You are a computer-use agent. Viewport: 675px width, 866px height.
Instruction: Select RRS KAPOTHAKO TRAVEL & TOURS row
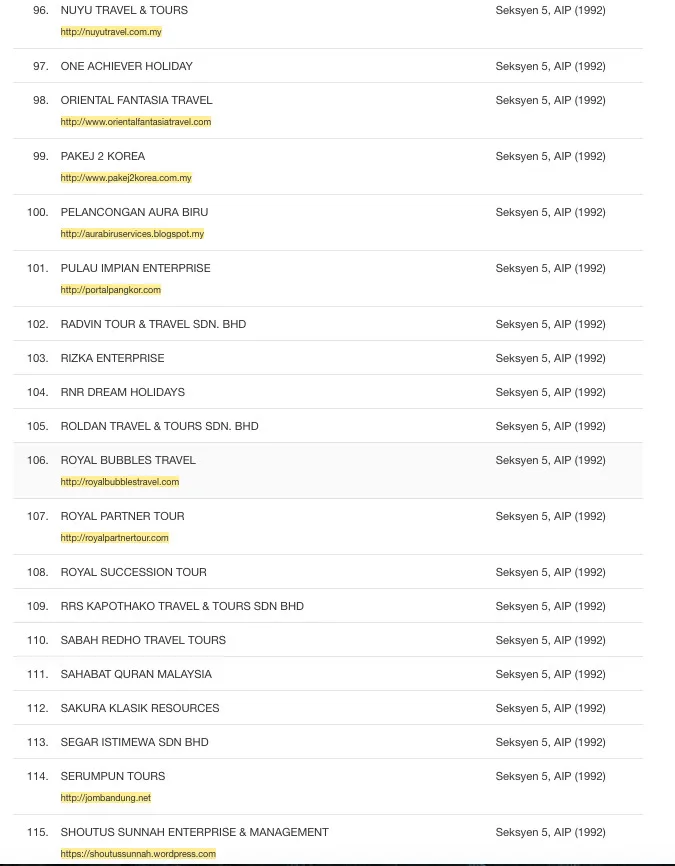click(182, 606)
